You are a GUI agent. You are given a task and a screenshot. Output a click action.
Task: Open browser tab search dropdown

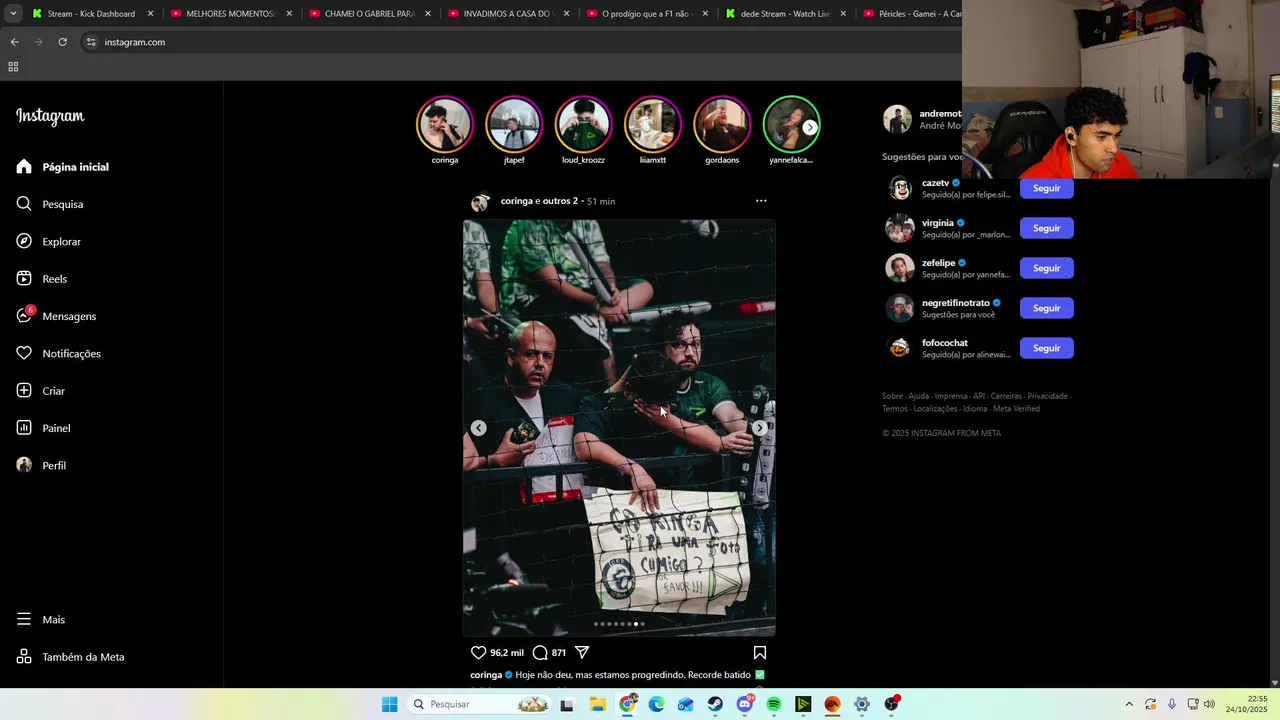tap(13, 14)
